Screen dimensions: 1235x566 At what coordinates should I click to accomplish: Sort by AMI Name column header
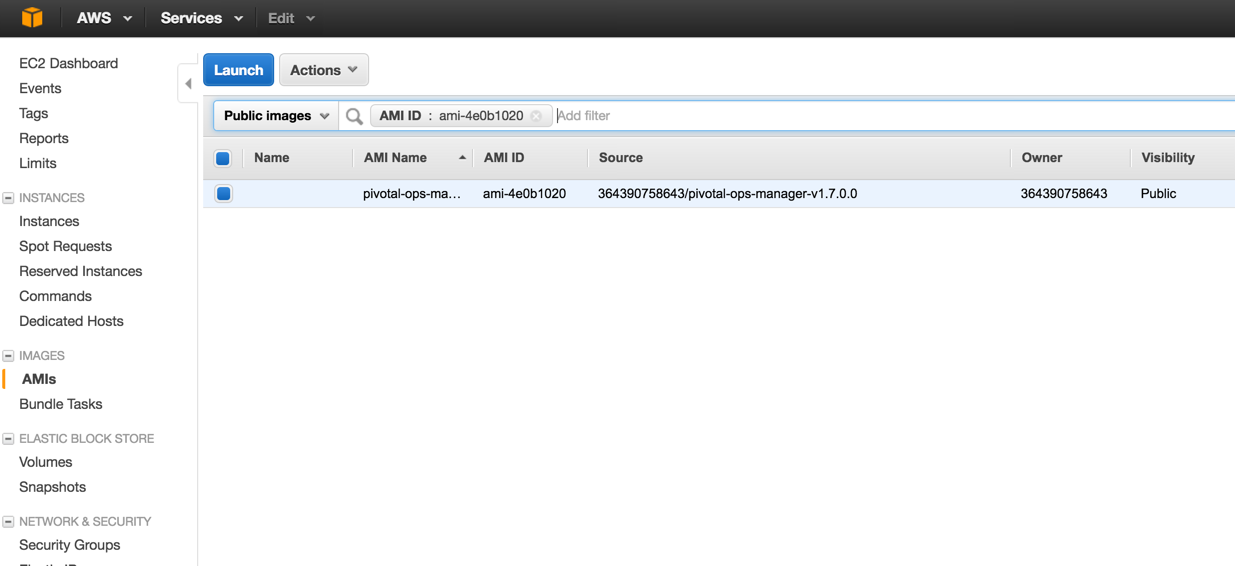pos(396,158)
